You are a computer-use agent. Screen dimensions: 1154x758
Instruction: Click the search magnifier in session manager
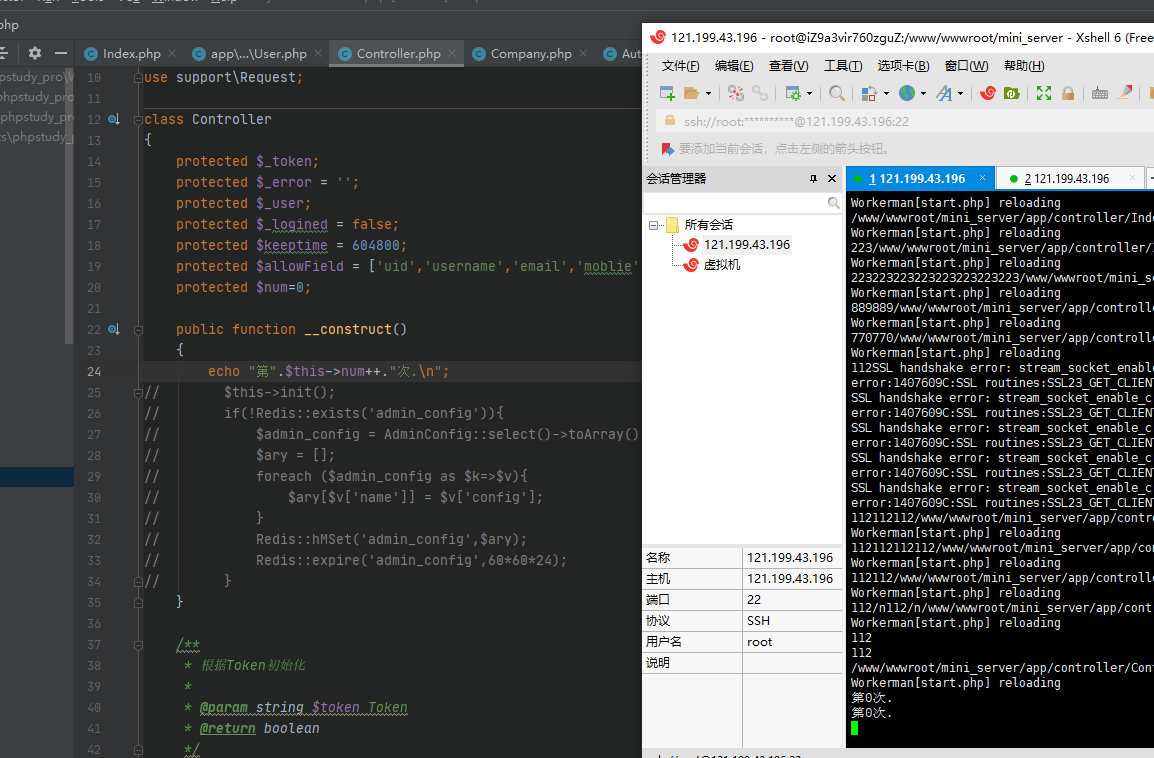[833, 202]
